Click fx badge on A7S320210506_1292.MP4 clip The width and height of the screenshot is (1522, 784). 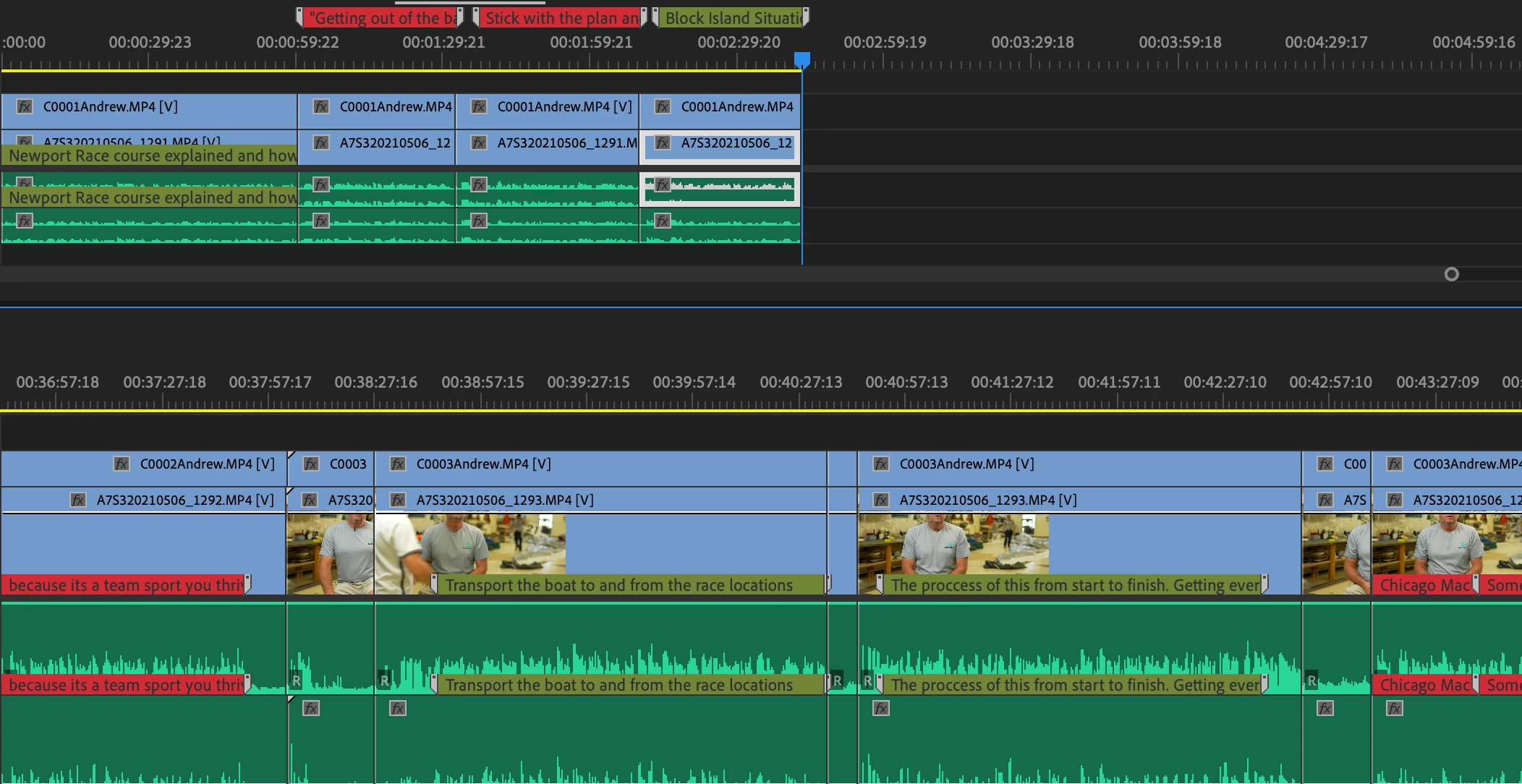(78, 500)
